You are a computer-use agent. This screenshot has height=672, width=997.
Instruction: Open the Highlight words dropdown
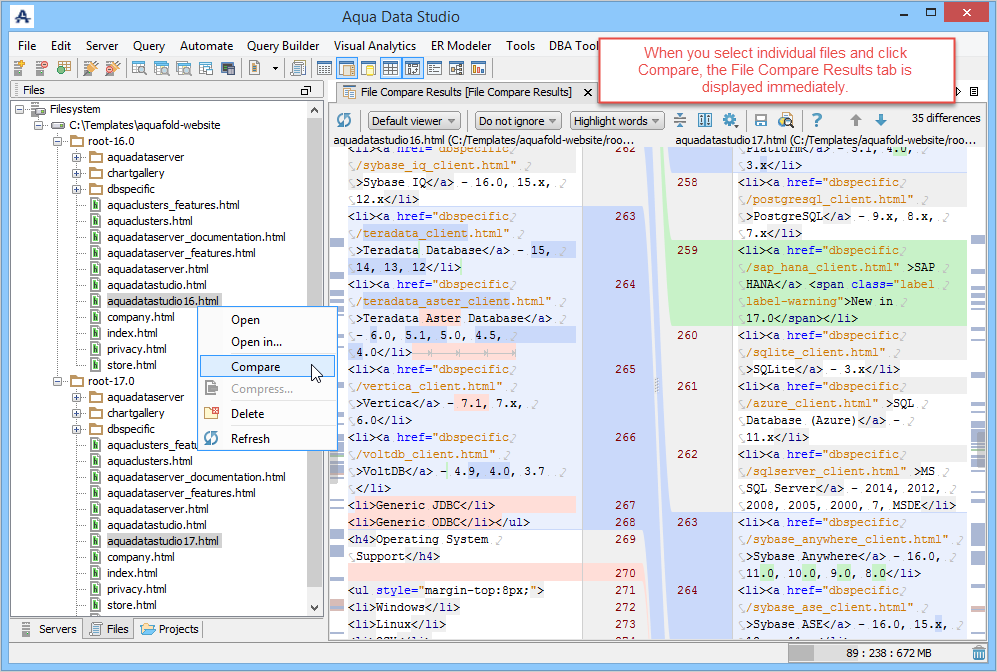(617, 121)
